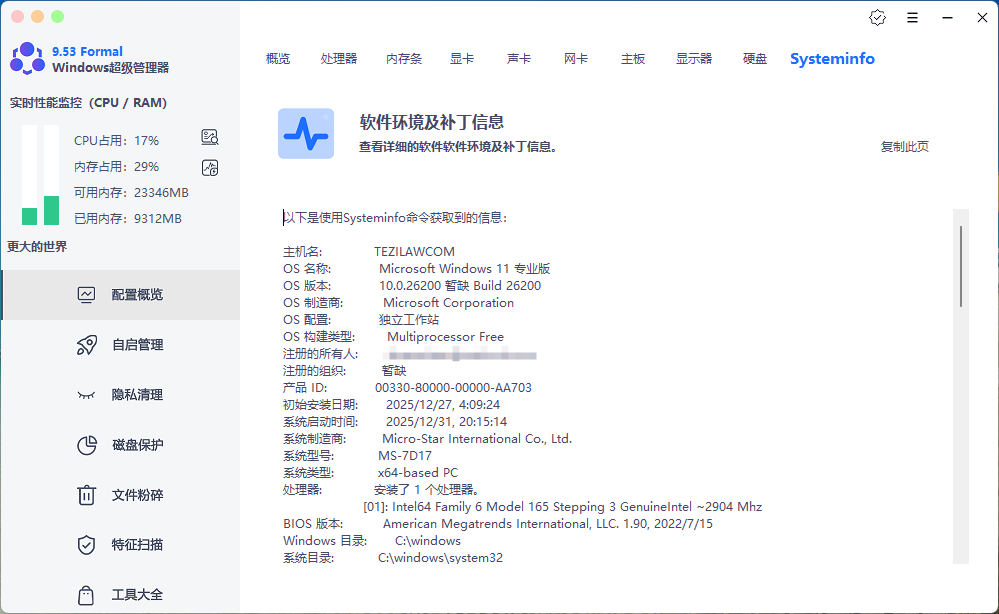Image resolution: width=999 pixels, height=614 pixels.
Task: Click the blue heartbeat panel icon
Action: (x=306, y=132)
